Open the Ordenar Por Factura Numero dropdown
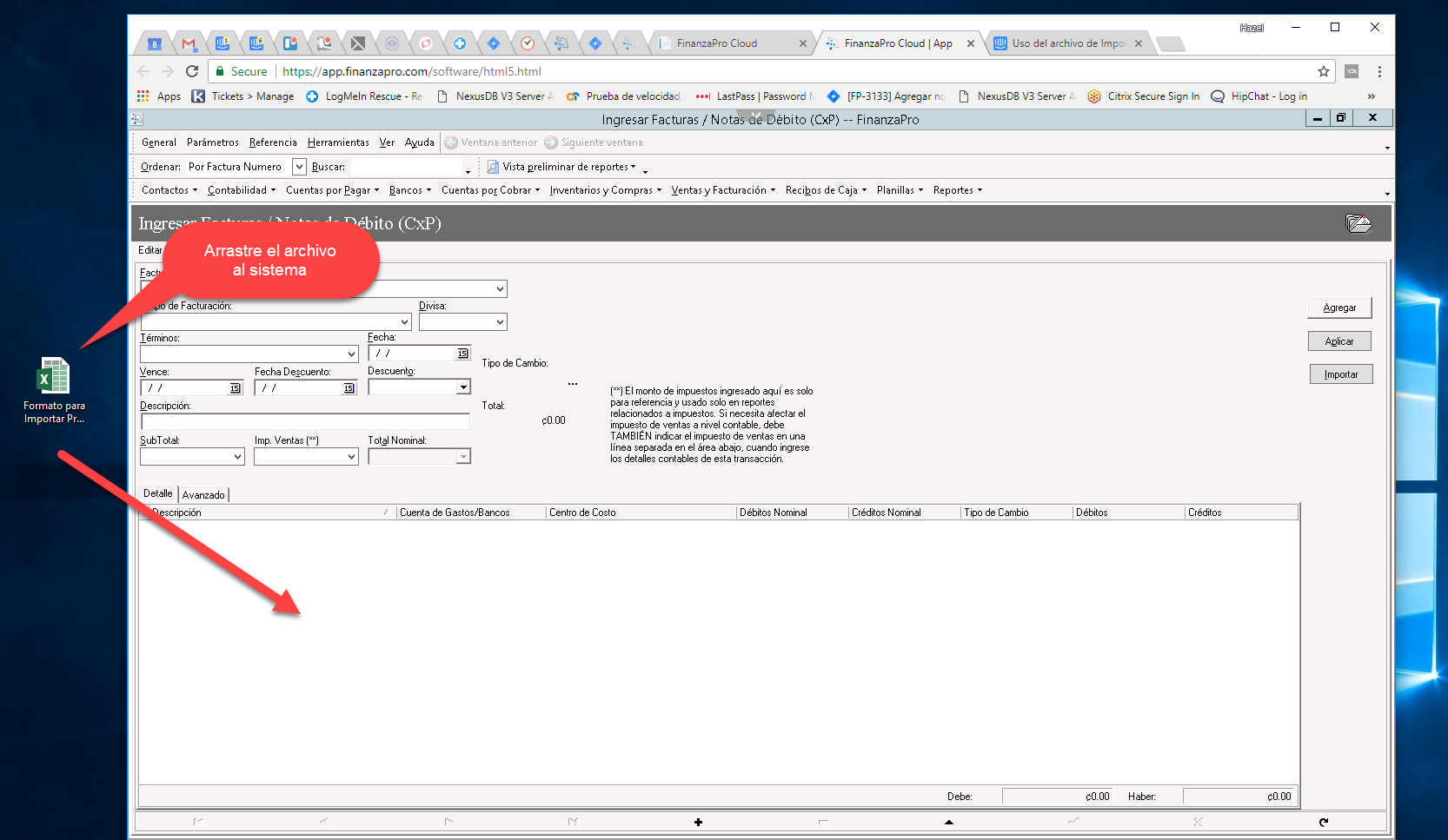 click(x=299, y=167)
